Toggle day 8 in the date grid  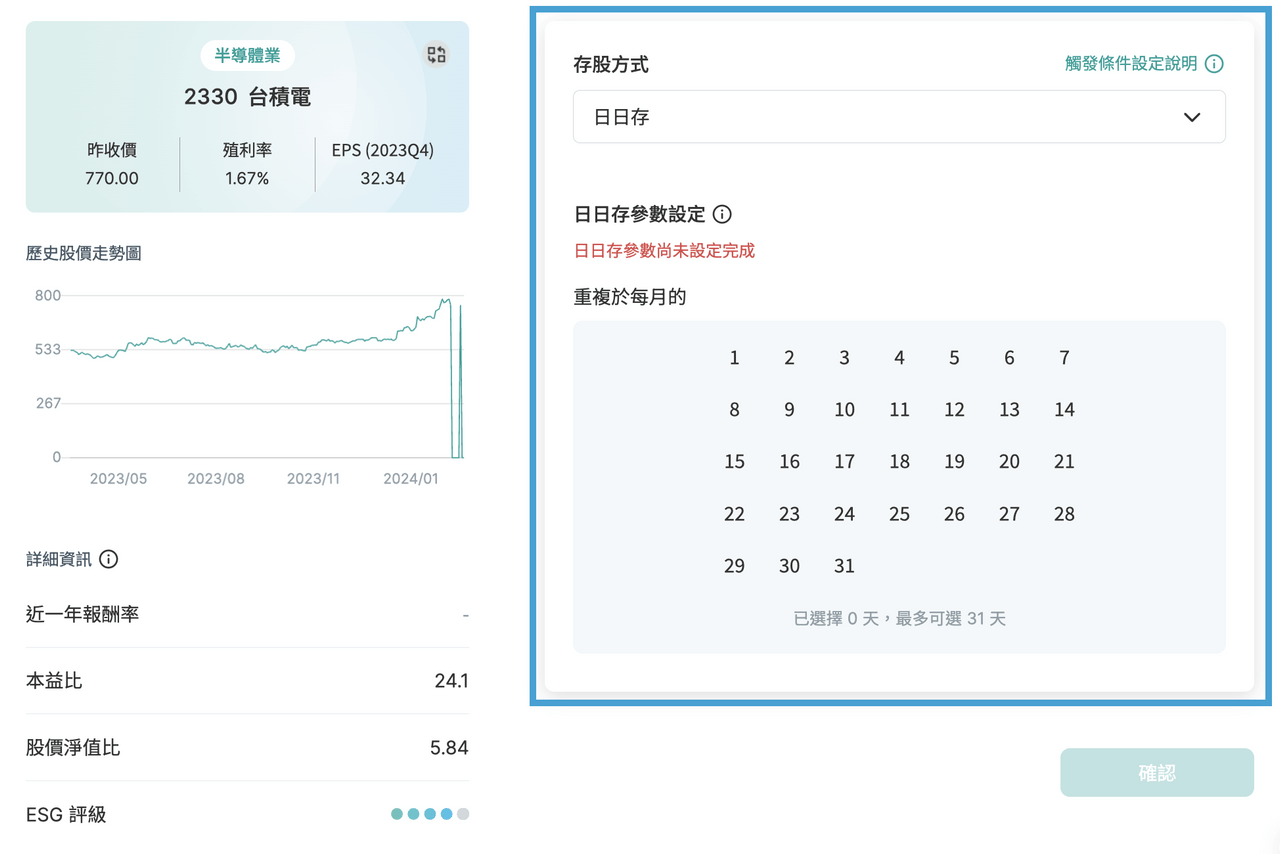(x=735, y=410)
